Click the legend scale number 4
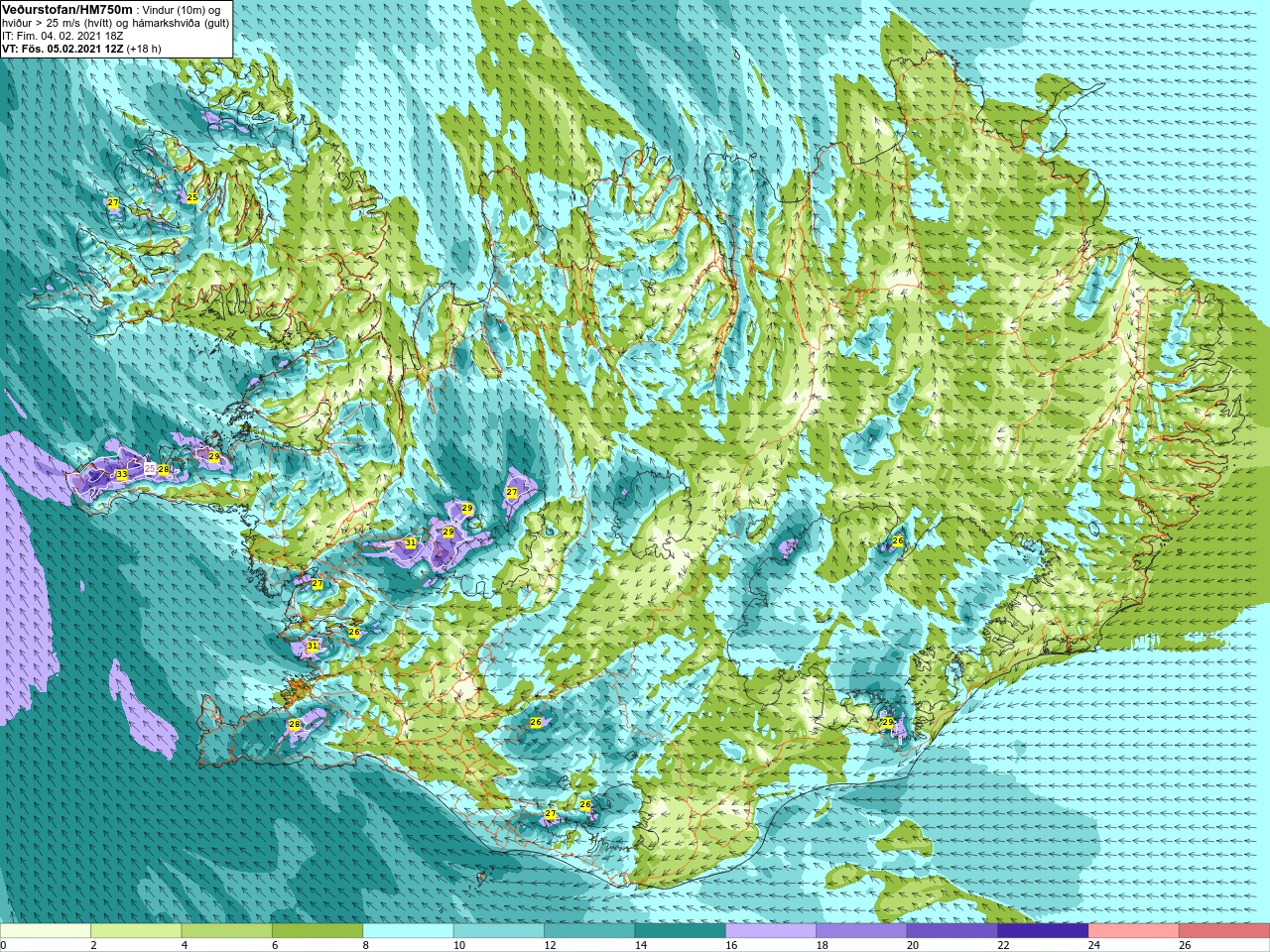Screen dimensions: 1270x952 click(185, 946)
